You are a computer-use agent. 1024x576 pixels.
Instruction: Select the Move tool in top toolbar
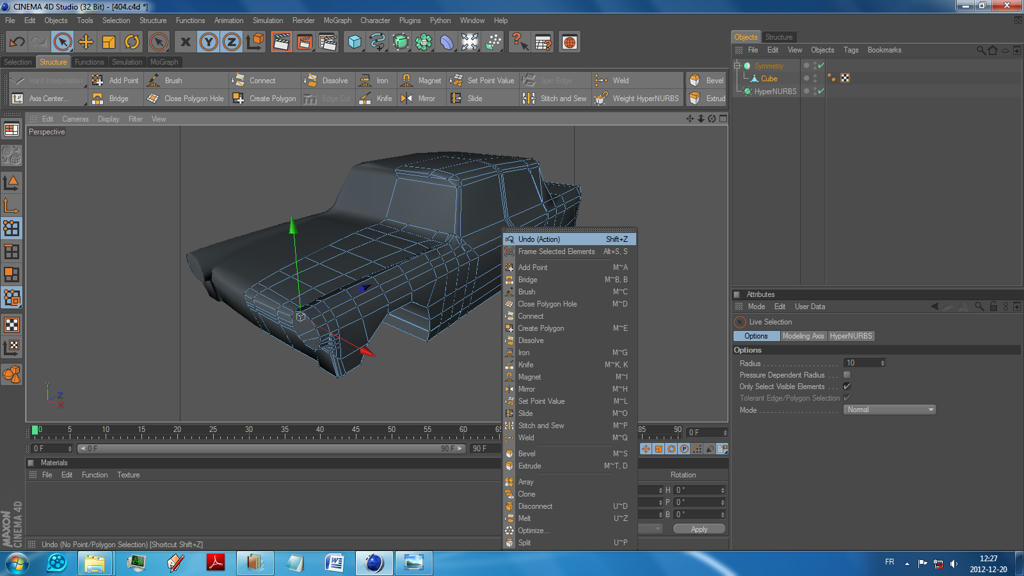click(85, 42)
